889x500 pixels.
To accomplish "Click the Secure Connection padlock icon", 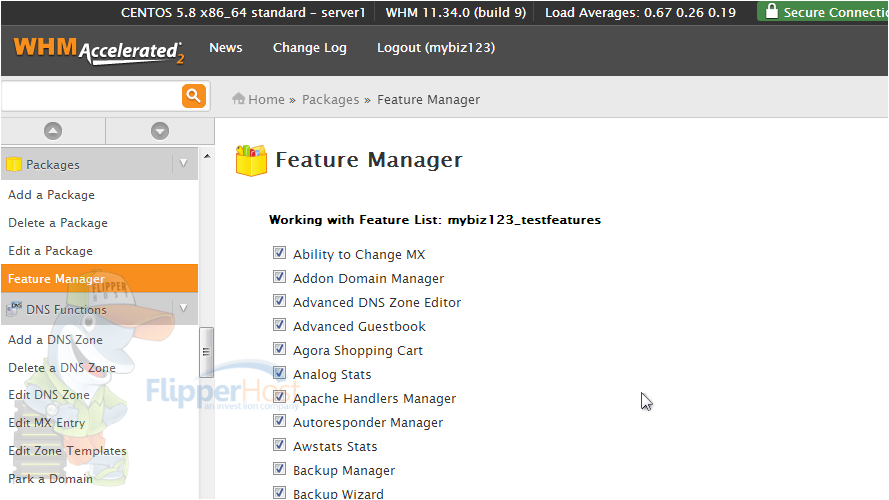I will 772,11.
